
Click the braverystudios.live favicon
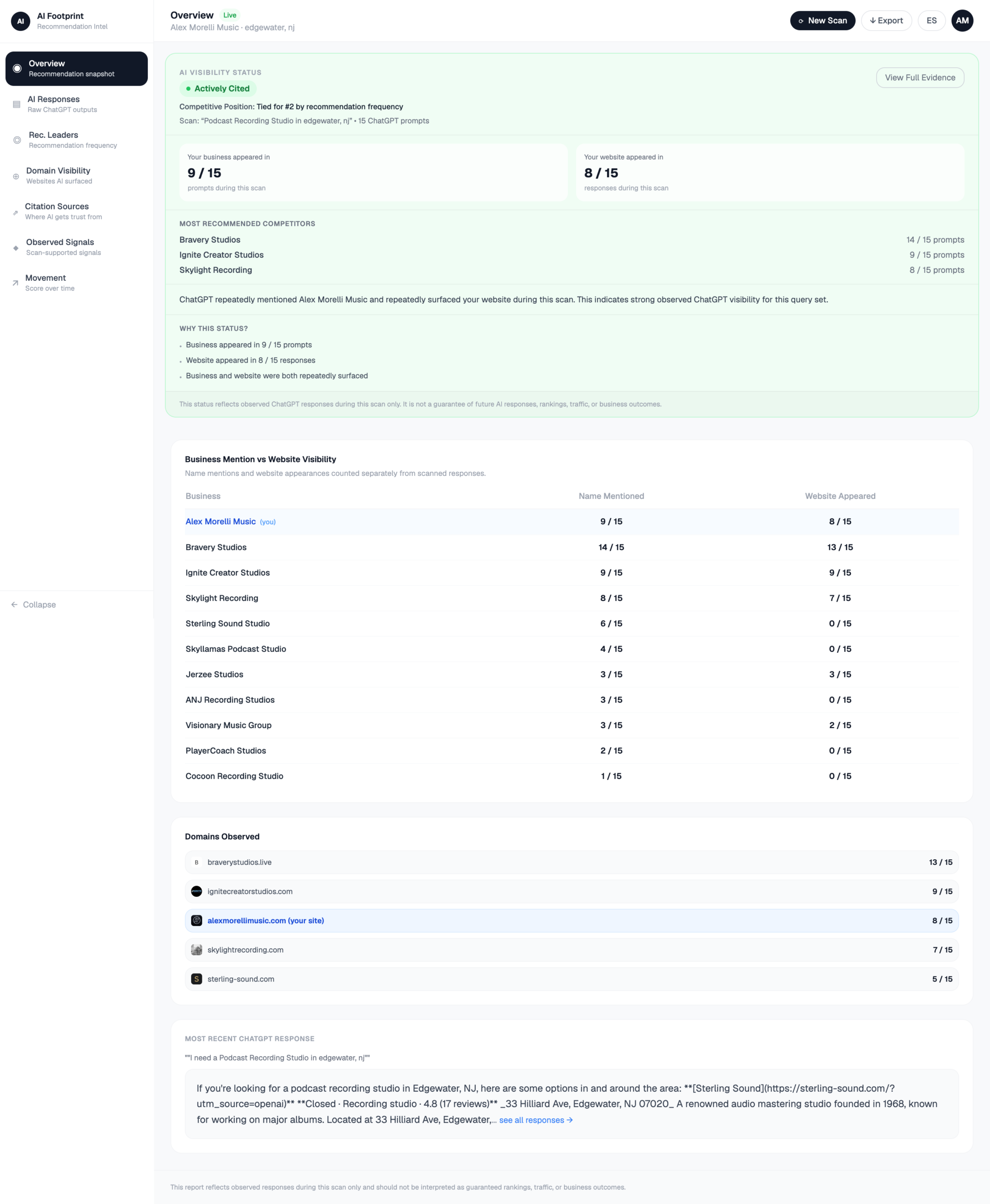tap(196, 862)
